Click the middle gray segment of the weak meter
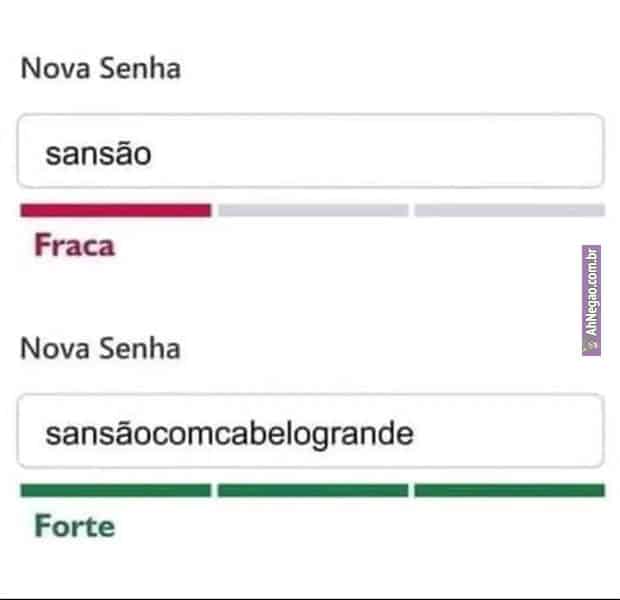The height and width of the screenshot is (600, 620). tap(313, 210)
